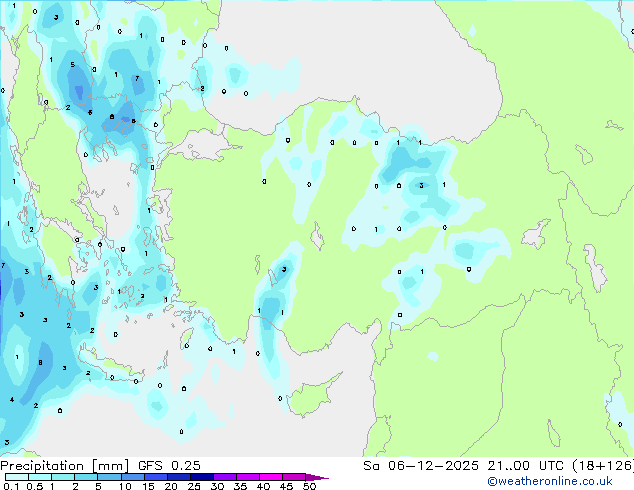Pick the legend swatch between 5 and 10
Viewport: 634px width, 490px height.
click(109, 477)
